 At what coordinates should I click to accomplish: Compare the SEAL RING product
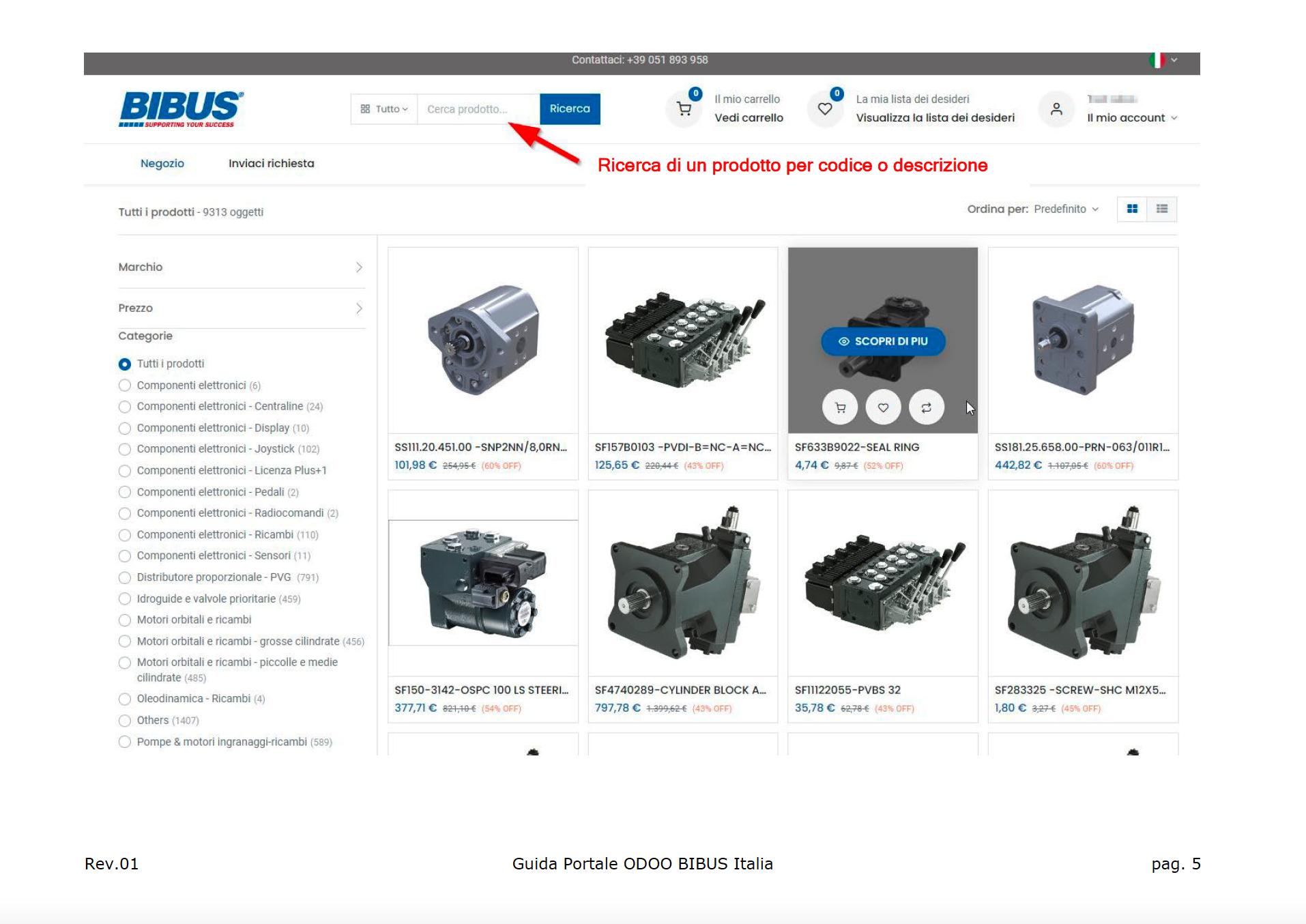point(926,407)
